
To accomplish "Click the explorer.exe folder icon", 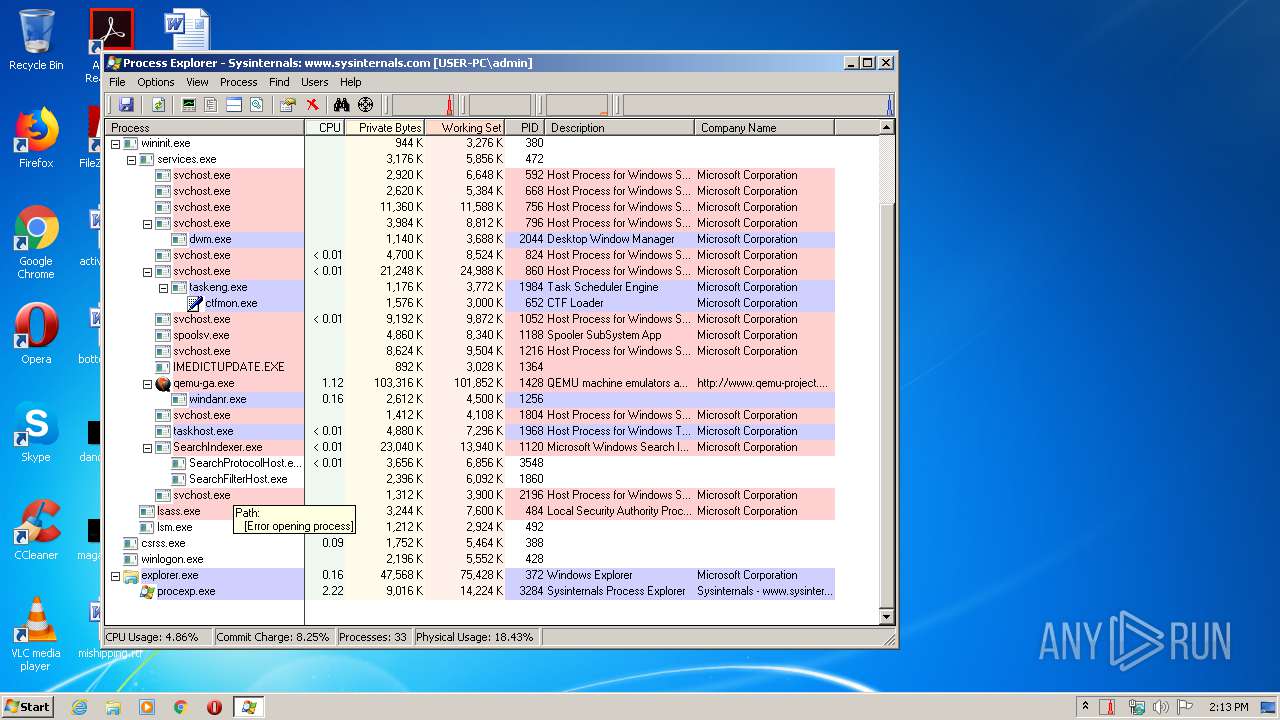I will (131, 575).
